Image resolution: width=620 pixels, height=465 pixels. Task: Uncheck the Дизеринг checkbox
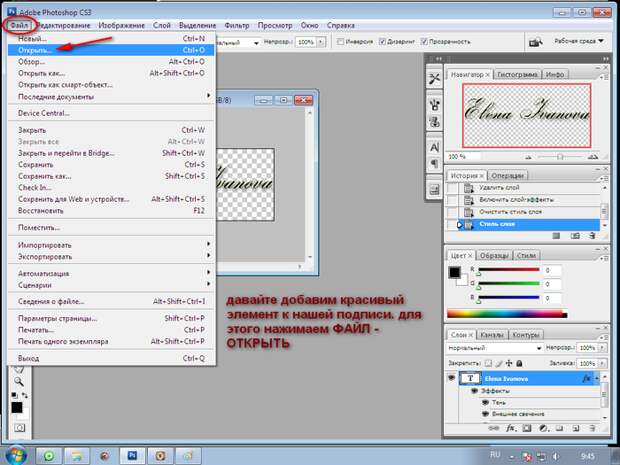[x=382, y=42]
